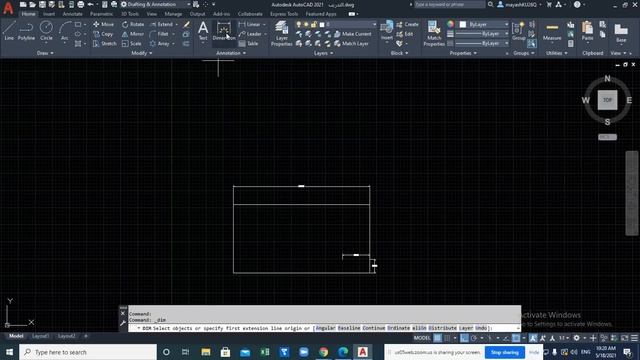The width and height of the screenshot is (640, 360).
Task: Toggle object snap in status bar
Action: (x=516, y=338)
